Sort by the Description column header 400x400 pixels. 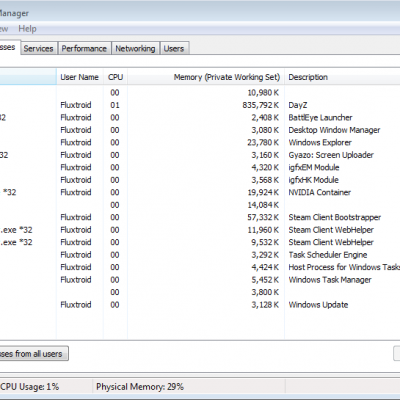click(x=342, y=77)
